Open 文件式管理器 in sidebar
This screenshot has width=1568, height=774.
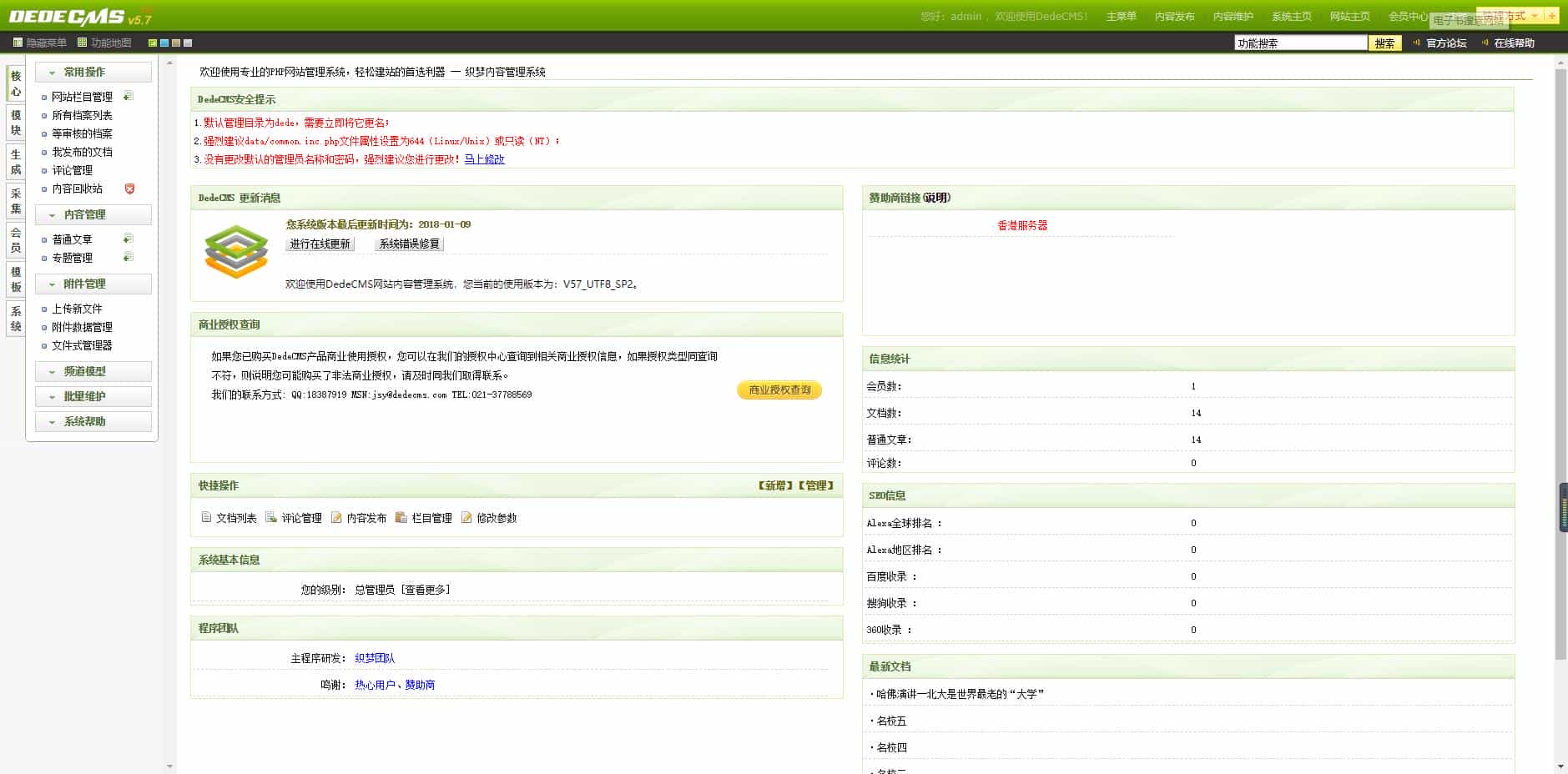[x=82, y=345]
